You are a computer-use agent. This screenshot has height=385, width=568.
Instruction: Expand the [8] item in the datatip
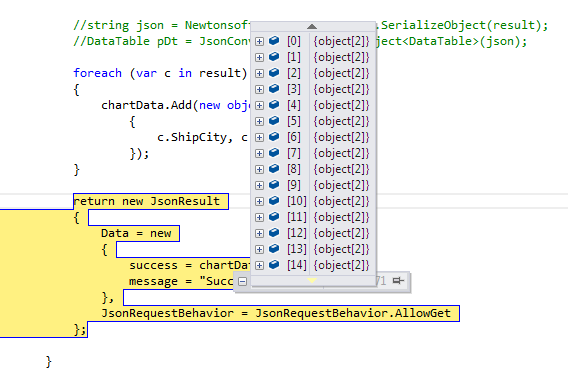(x=259, y=169)
